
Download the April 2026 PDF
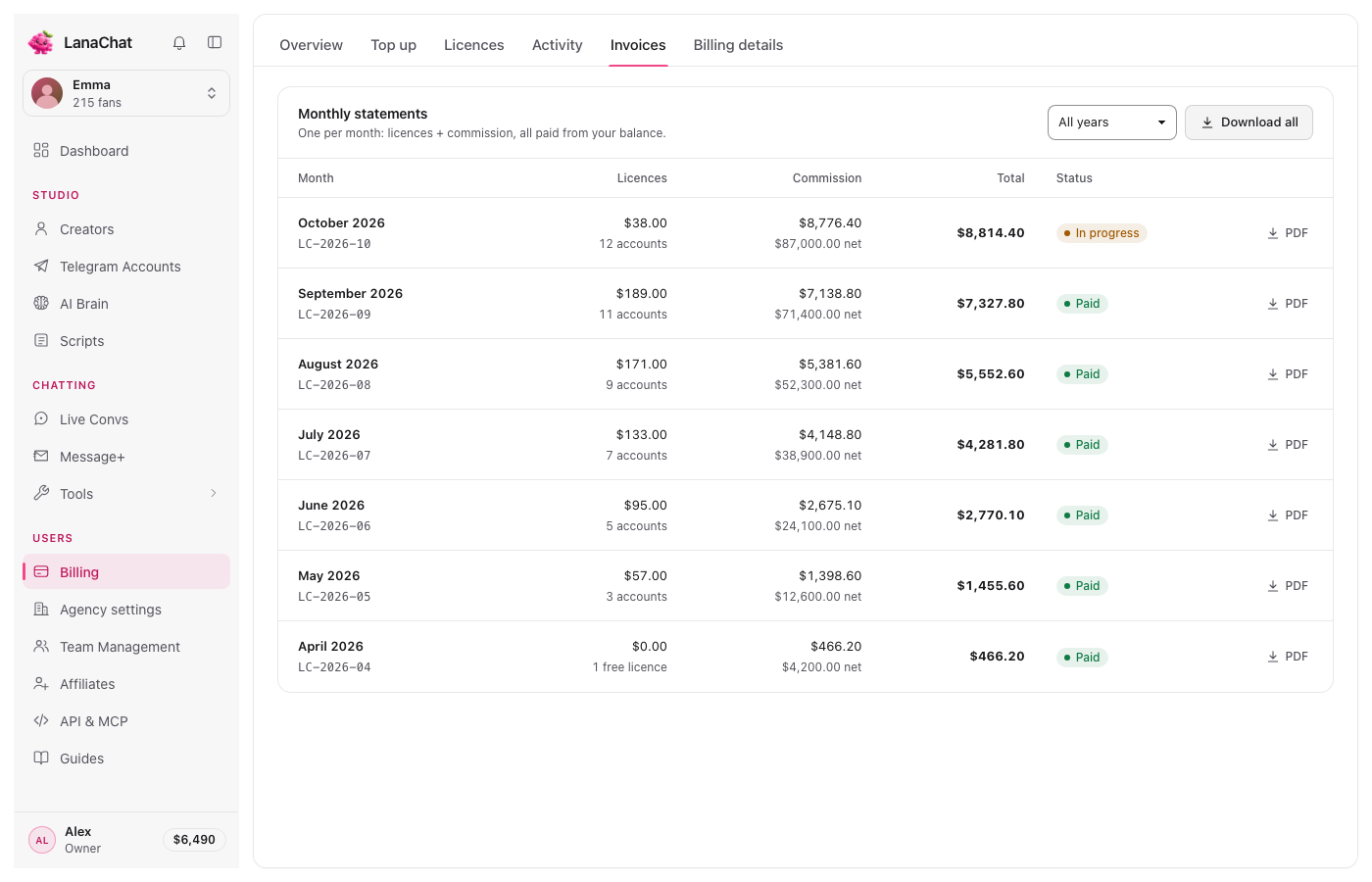1288,657
